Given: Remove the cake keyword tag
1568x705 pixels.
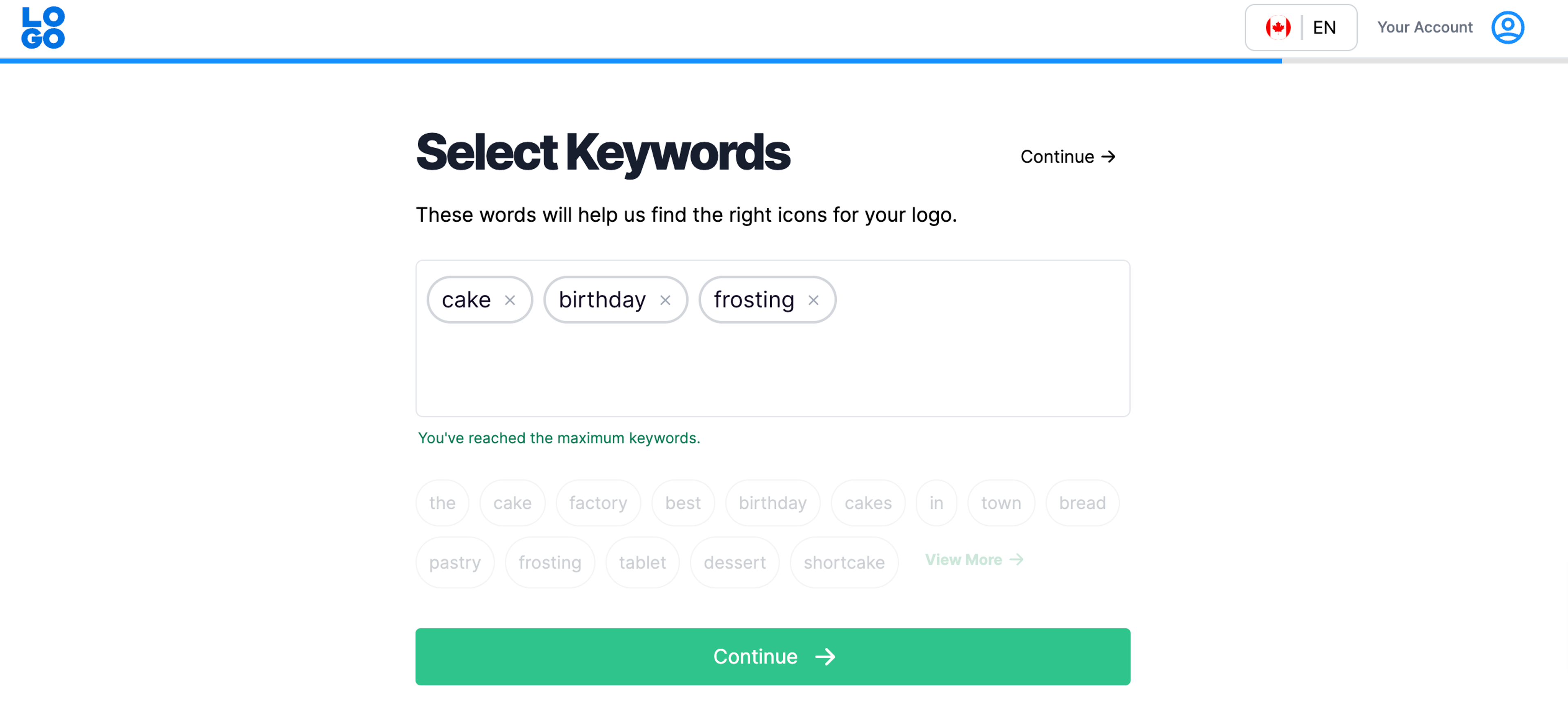Looking at the screenshot, I should click(x=510, y=300).
